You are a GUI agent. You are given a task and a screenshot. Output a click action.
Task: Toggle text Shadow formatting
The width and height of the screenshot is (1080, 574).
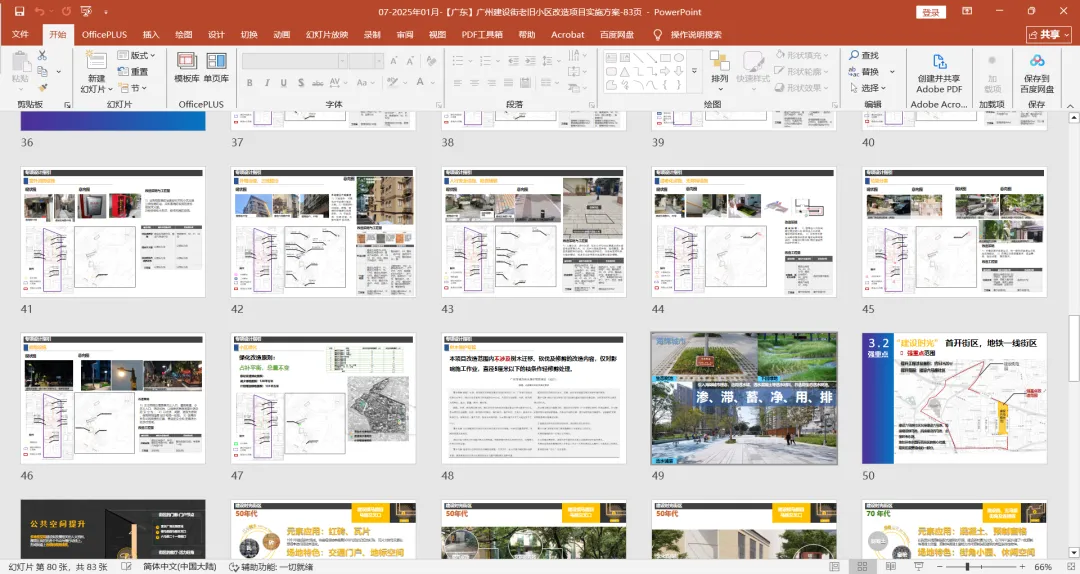point(300,83)
